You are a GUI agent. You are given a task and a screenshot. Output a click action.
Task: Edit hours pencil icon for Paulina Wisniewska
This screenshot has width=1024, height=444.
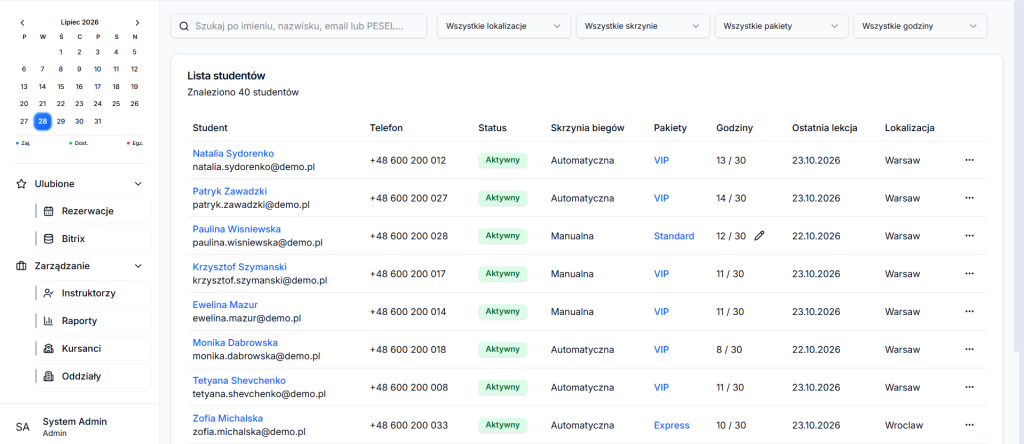[x=759, y=236]
